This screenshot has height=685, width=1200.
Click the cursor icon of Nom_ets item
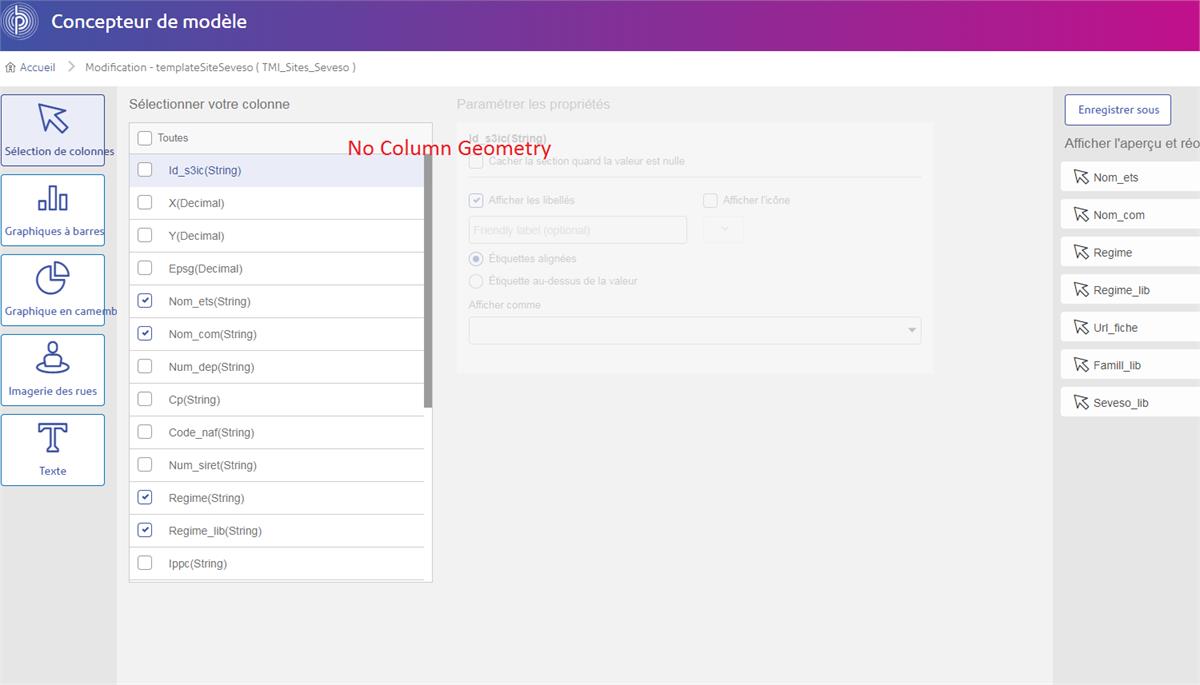tap(1080, 177)
